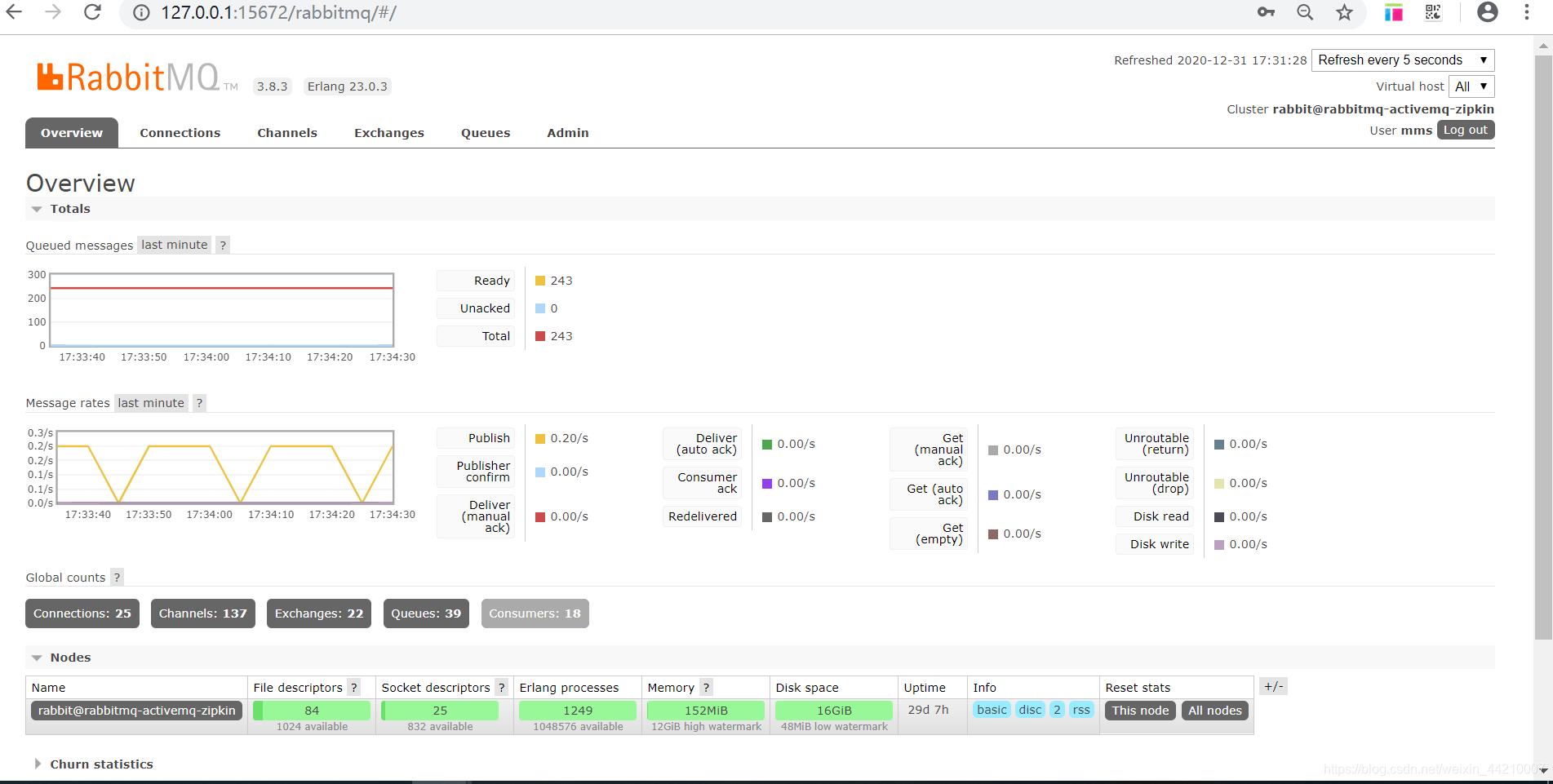Image resolution: width=1553 pixels, height=784 pixels.
Task: Open help for File descriptors column
Action: pyautogui.click(x=354, y=688)
